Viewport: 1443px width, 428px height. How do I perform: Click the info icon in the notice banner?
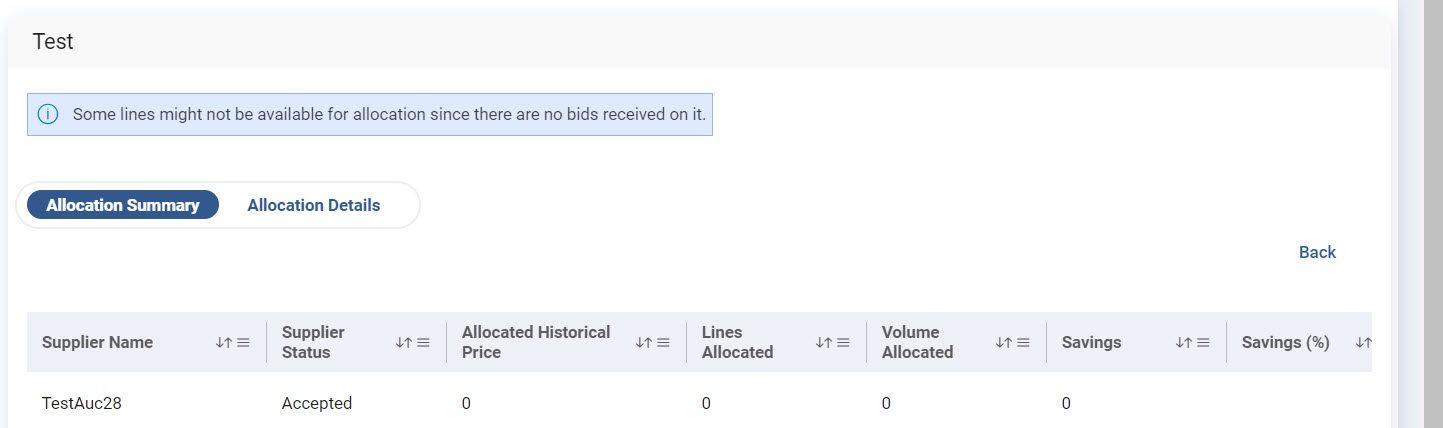point(48,115)
